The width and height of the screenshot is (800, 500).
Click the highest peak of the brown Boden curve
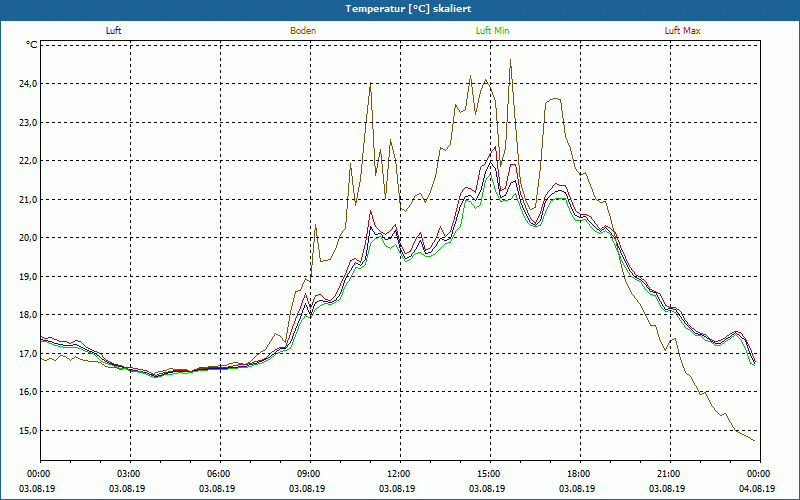point(511,60)
